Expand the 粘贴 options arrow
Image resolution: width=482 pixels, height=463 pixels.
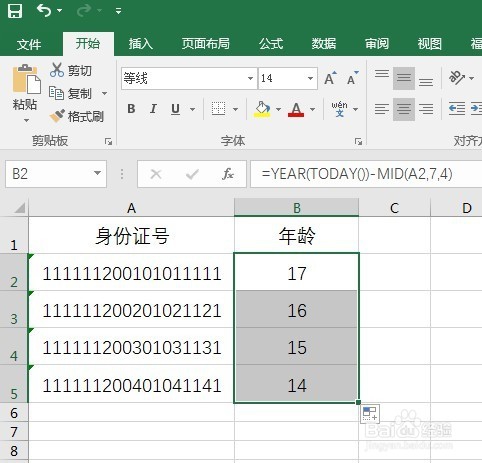[x=26, y=120]
